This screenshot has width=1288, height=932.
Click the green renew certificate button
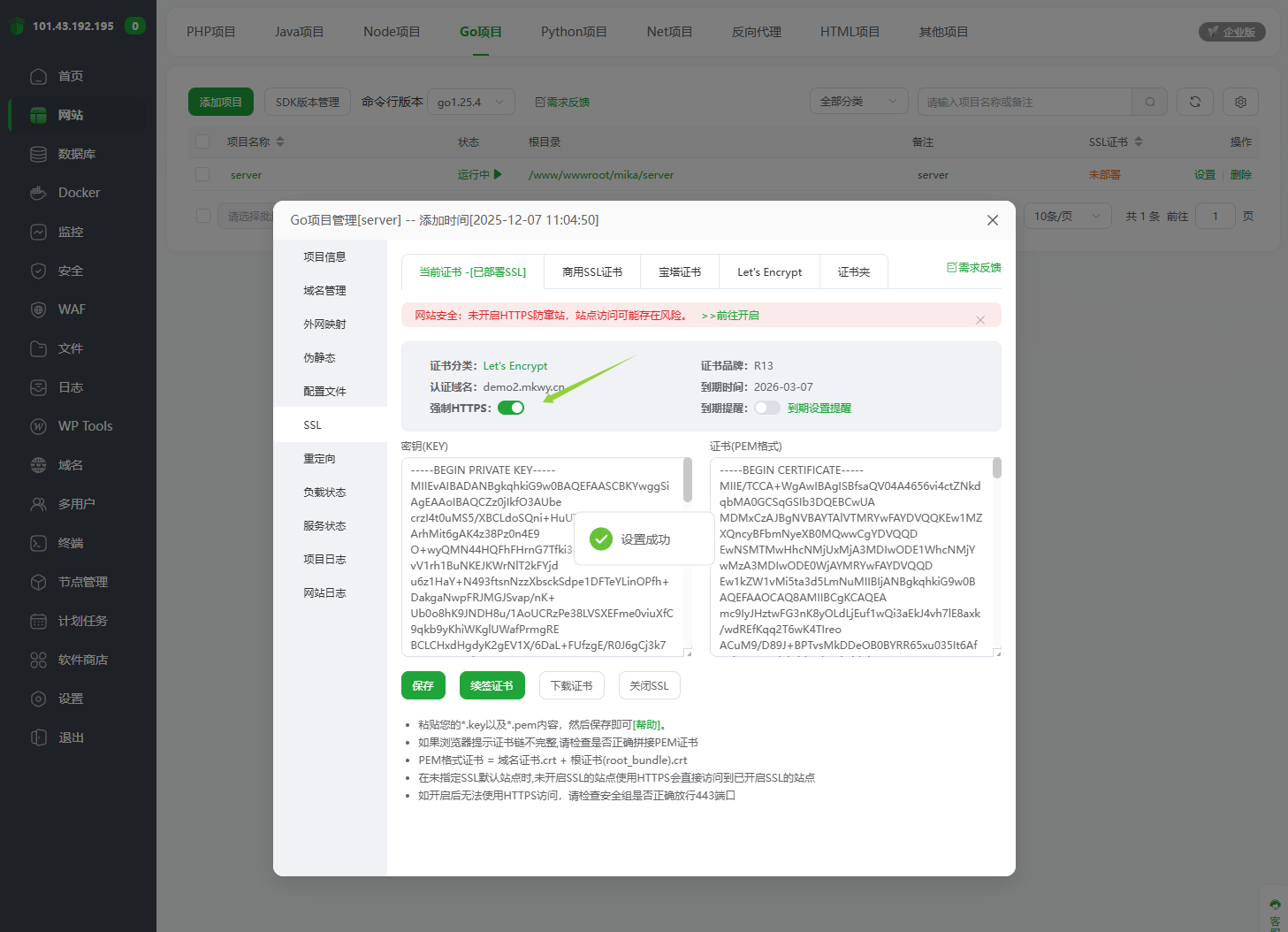point(492,685)
